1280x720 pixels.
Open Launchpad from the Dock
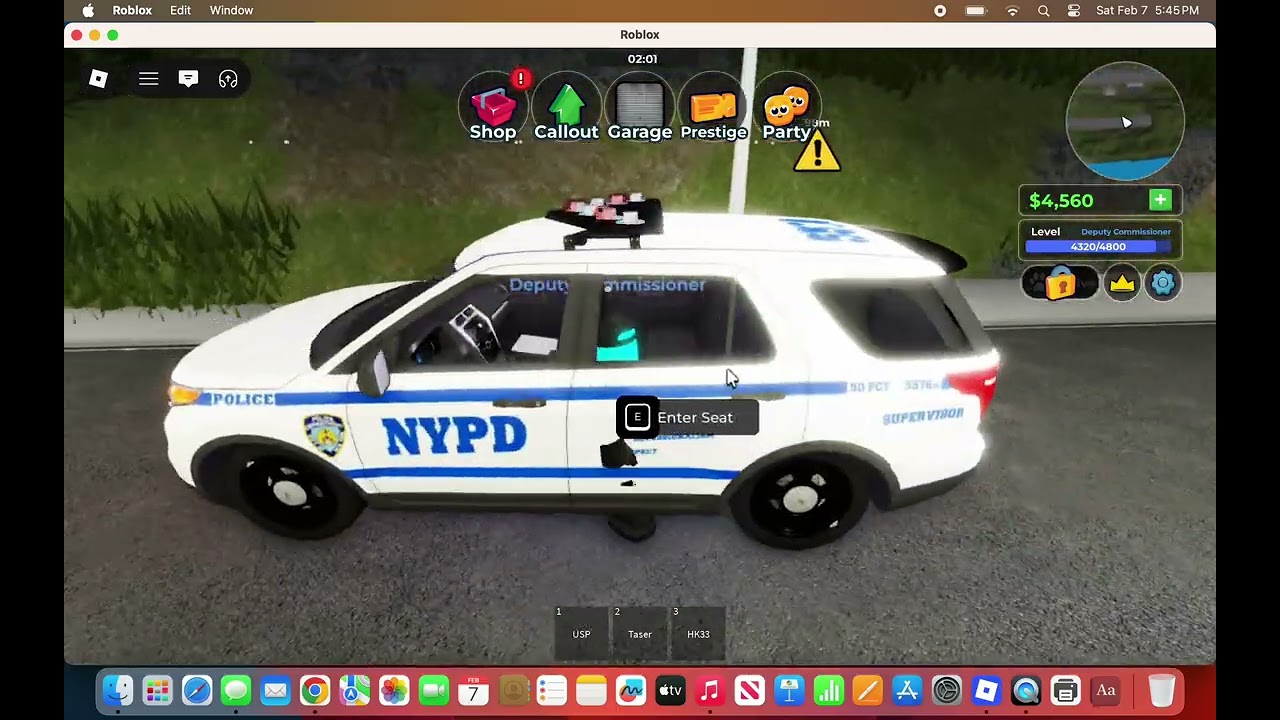click(157, 690)
